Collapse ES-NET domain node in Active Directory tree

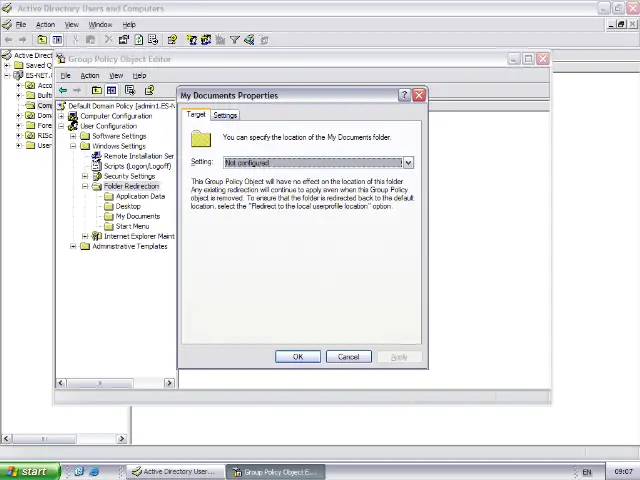coord(7,76)
